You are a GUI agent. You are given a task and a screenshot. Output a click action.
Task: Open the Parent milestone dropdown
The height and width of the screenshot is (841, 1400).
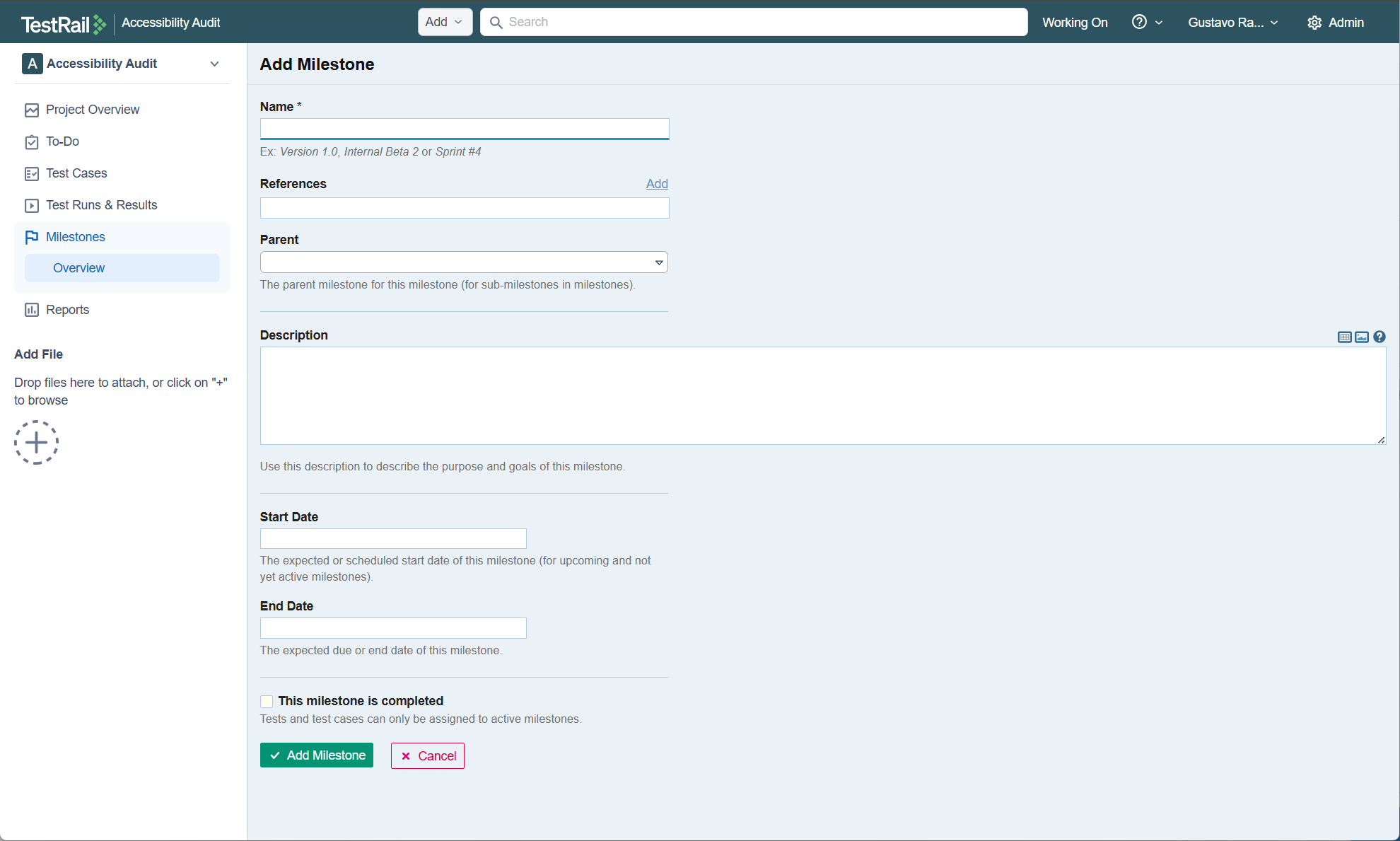[x=464, y=262]
